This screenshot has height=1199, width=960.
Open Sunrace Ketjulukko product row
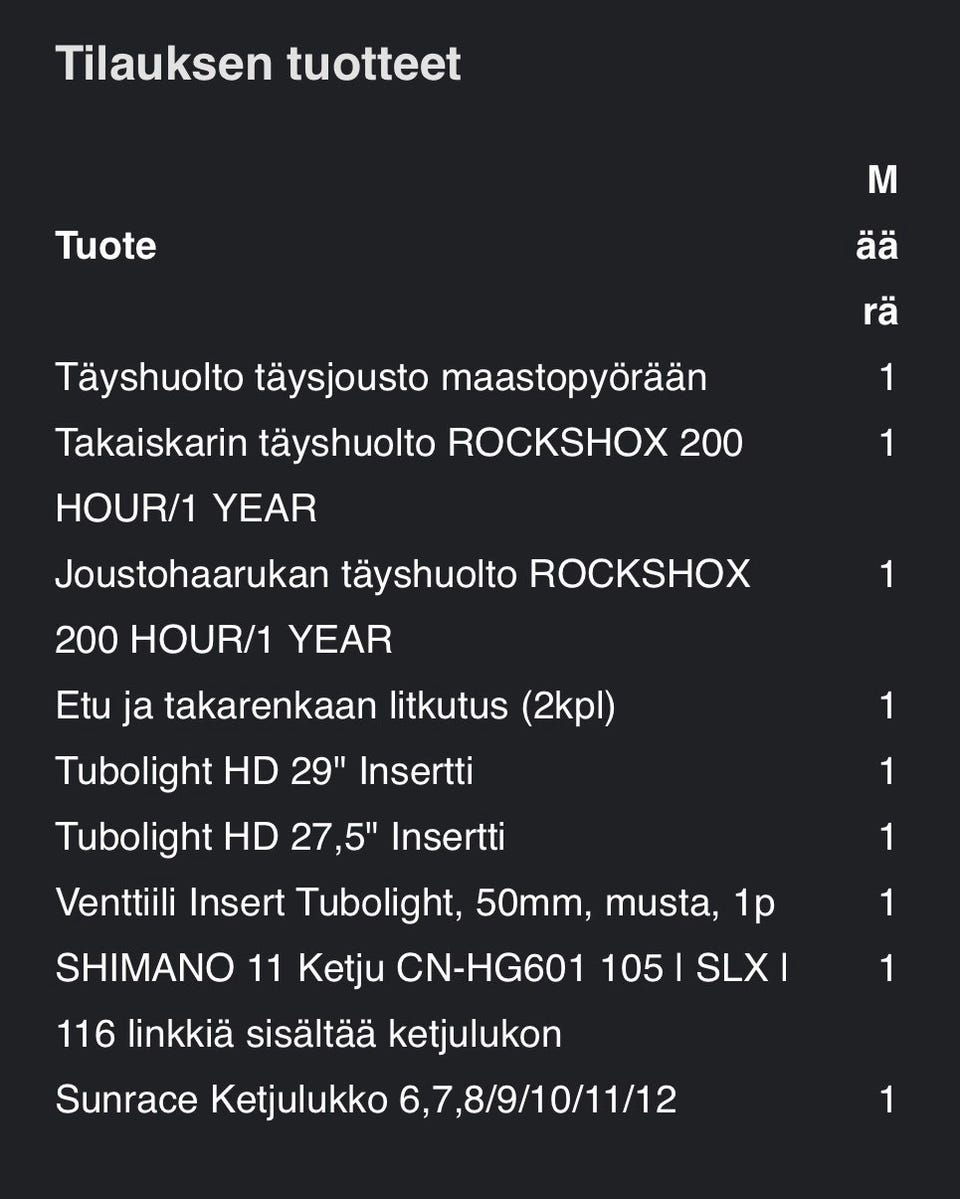[366, 1100]
